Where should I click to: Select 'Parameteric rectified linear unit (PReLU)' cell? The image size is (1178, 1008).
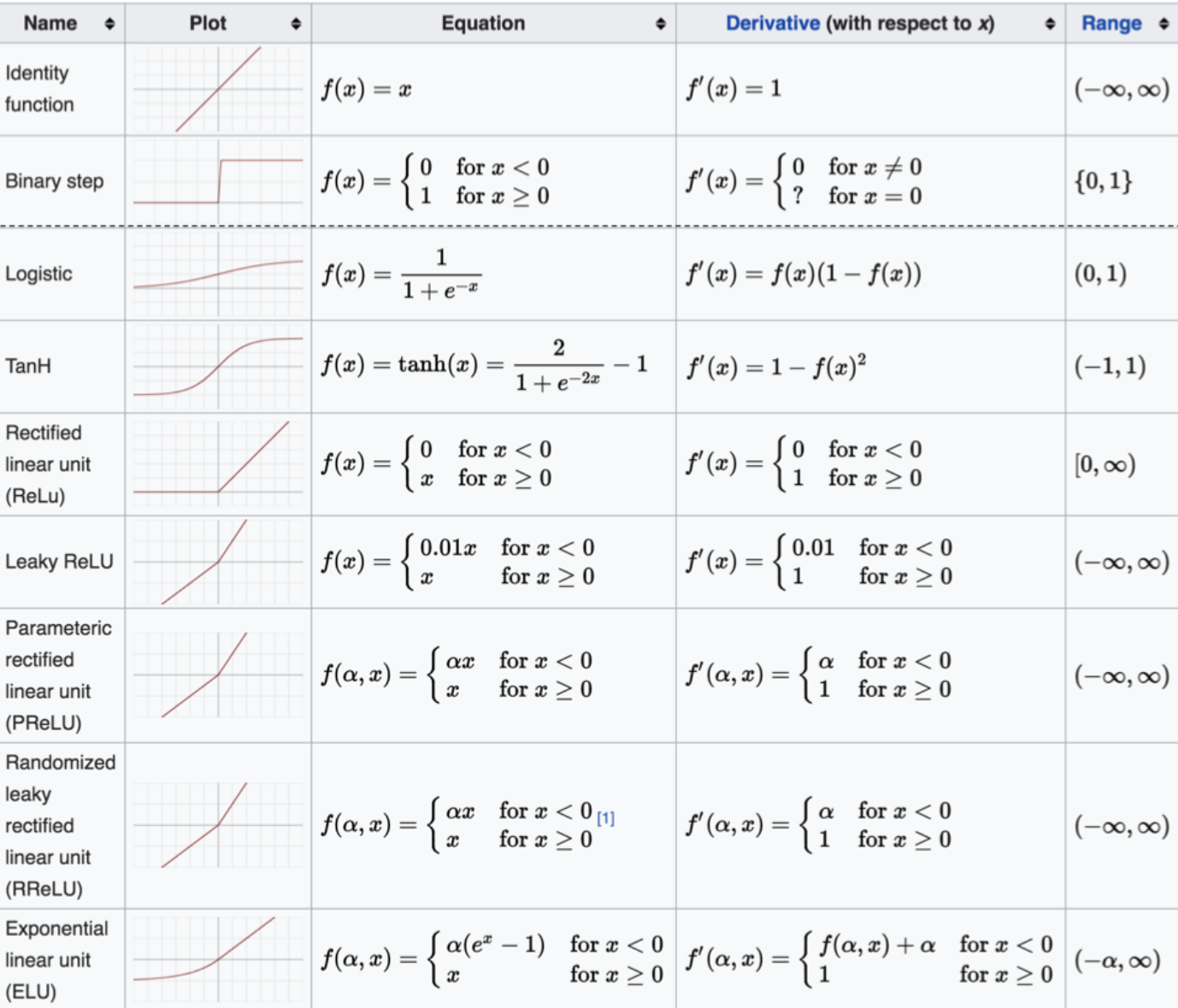(62, 675)
